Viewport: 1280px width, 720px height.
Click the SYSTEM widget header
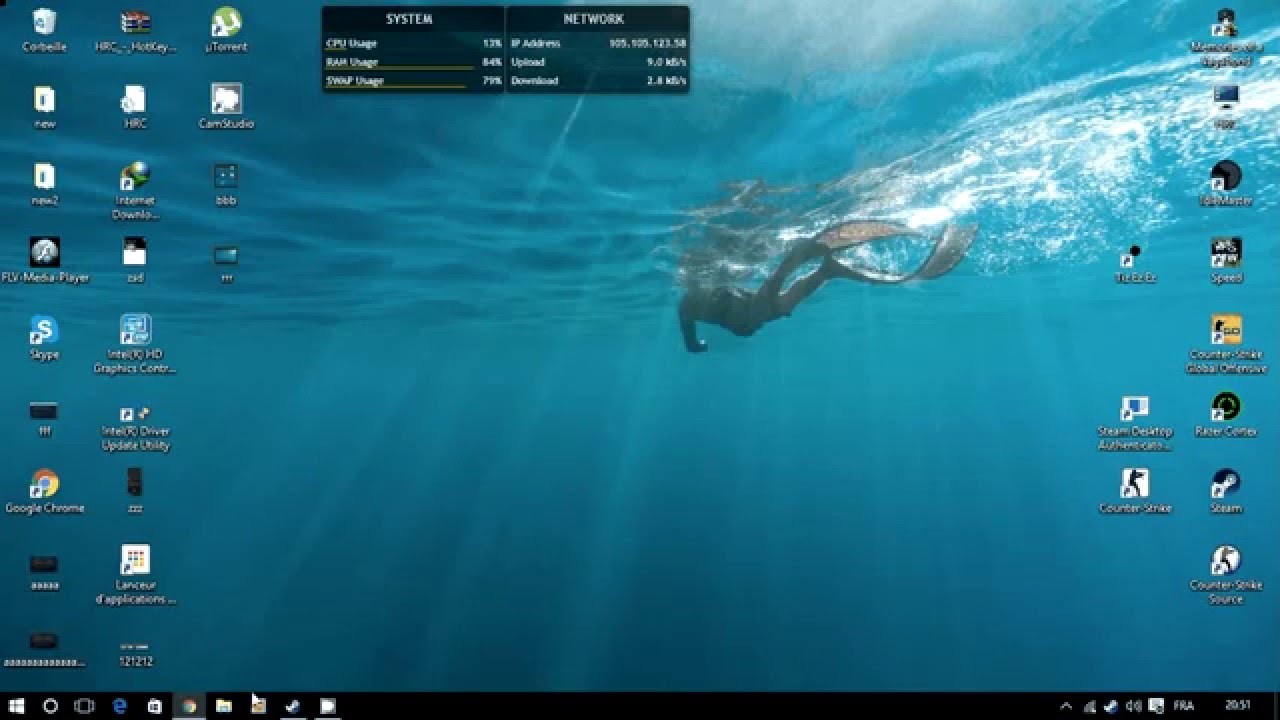pos(409,19)
